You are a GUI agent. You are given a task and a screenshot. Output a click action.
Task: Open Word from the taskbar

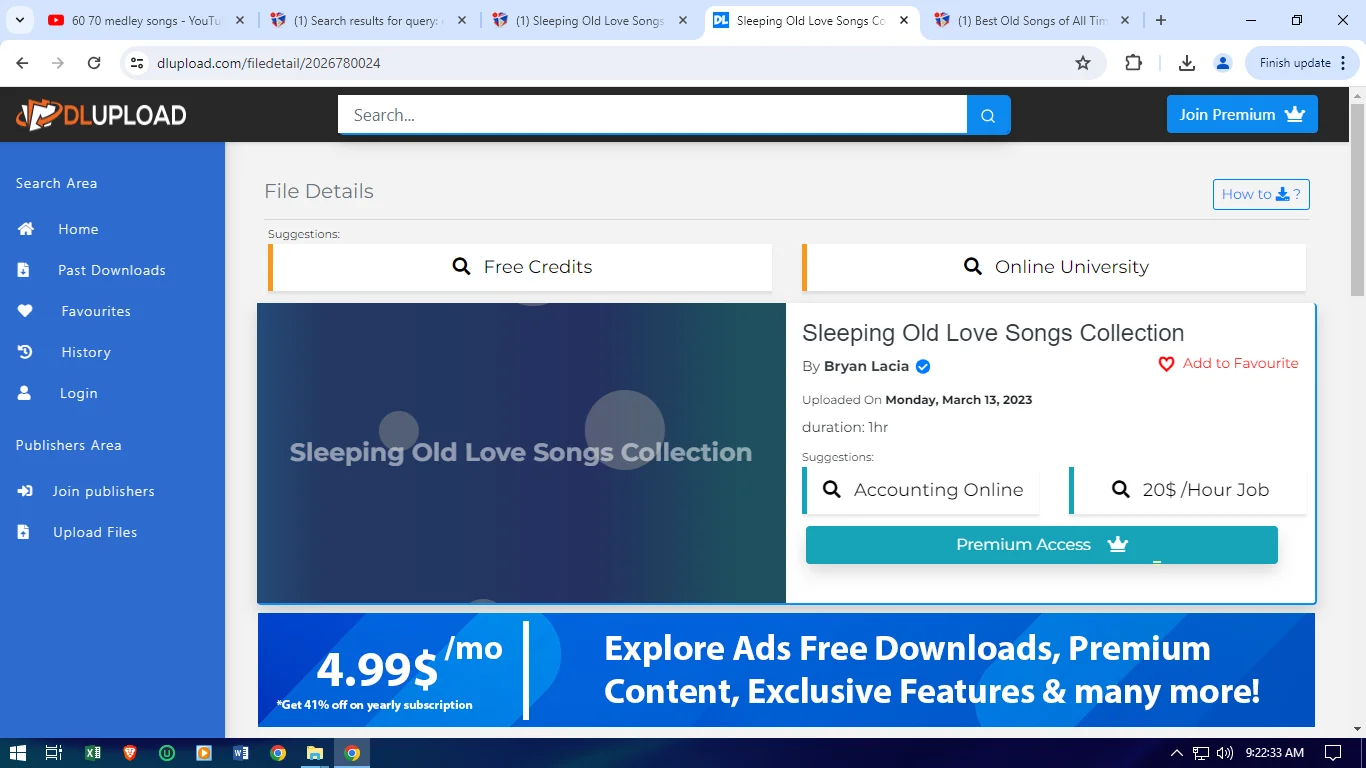tap(241, 753)
